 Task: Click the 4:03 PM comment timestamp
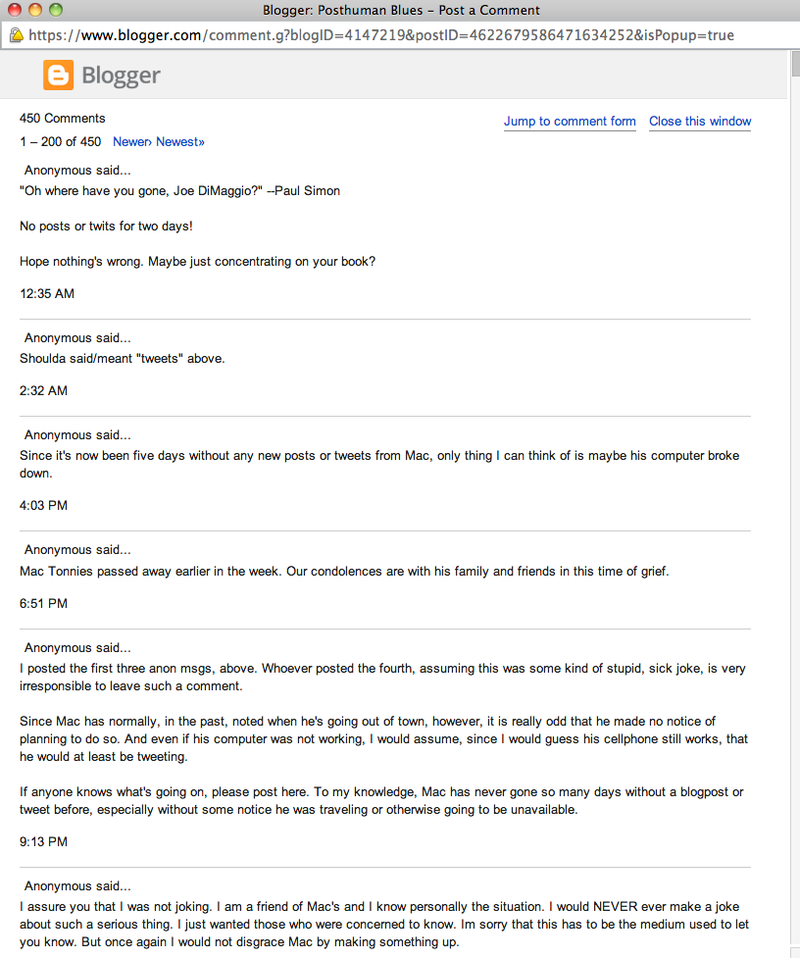point(43,505)
